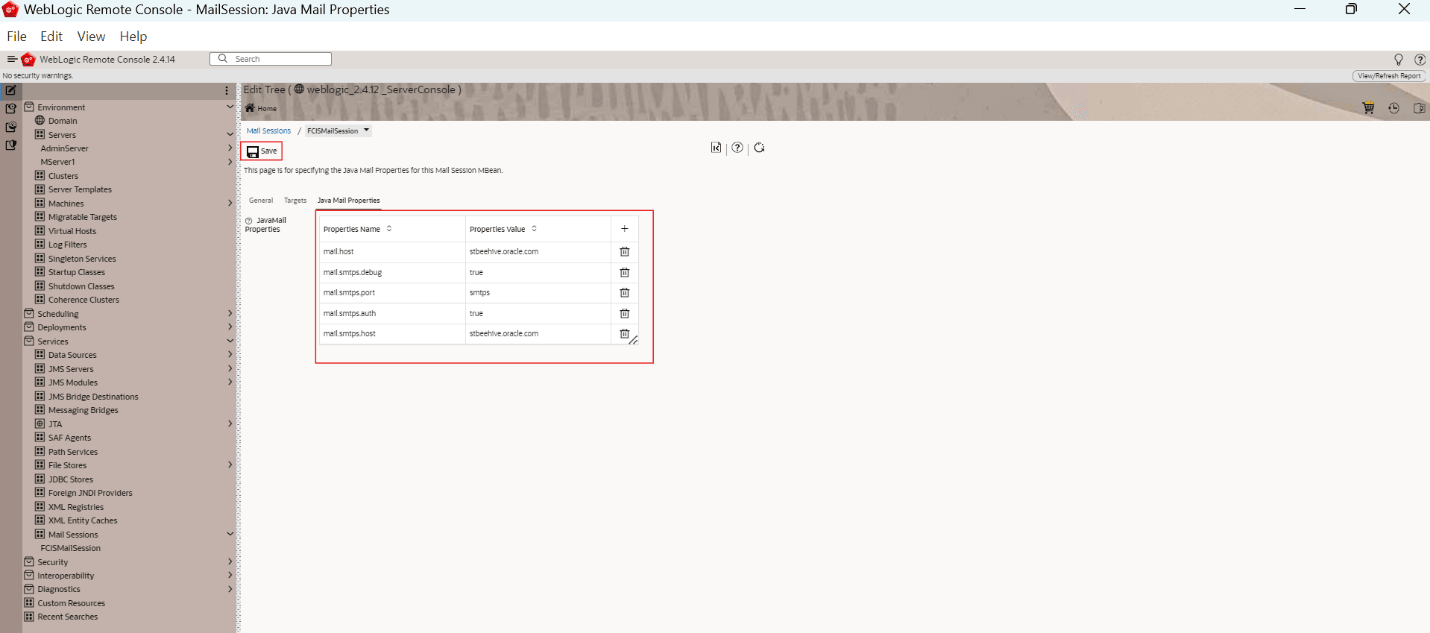Viewport: 1430px width, 633px height.
Task: Expand the Data Sources node
Action: pos(230,355)
